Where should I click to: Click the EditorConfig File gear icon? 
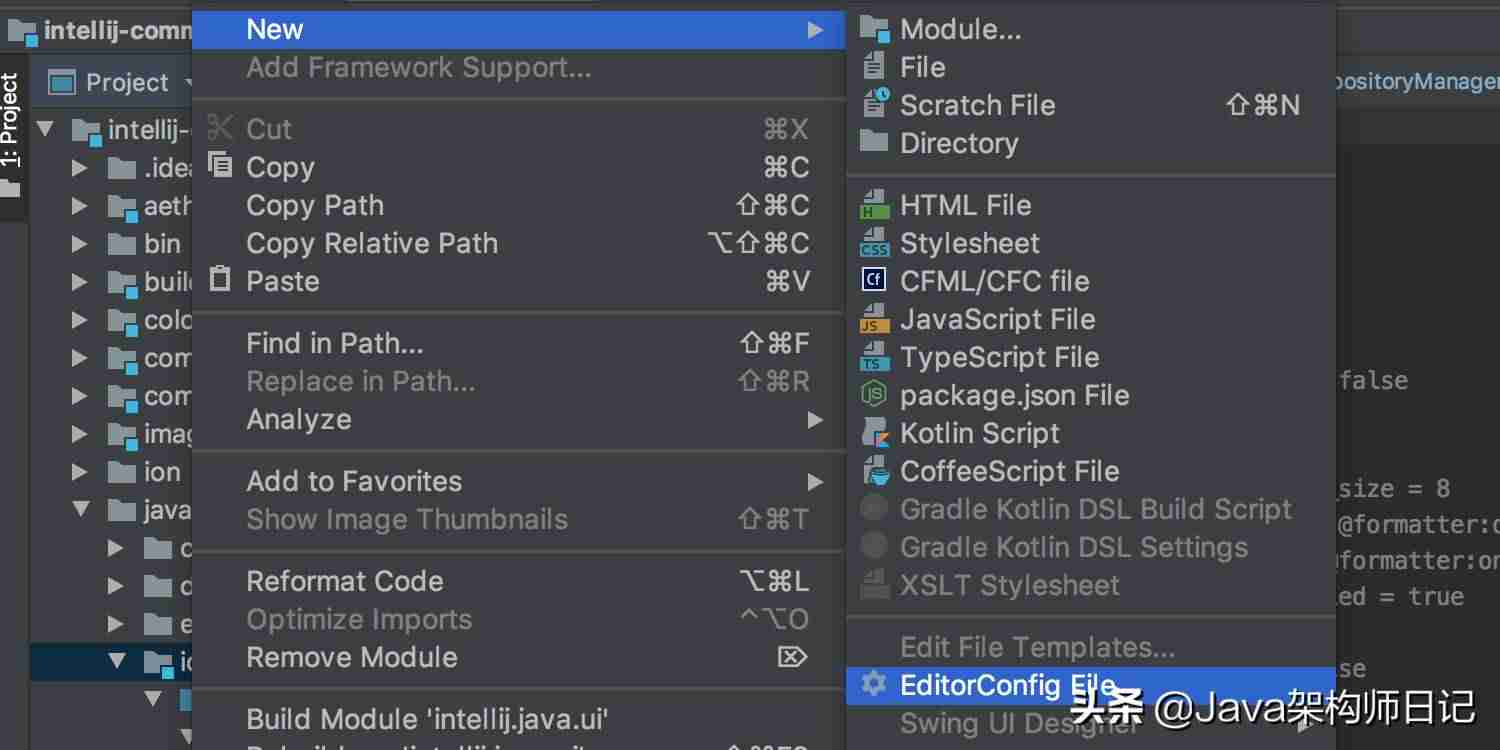pos(874,684)
